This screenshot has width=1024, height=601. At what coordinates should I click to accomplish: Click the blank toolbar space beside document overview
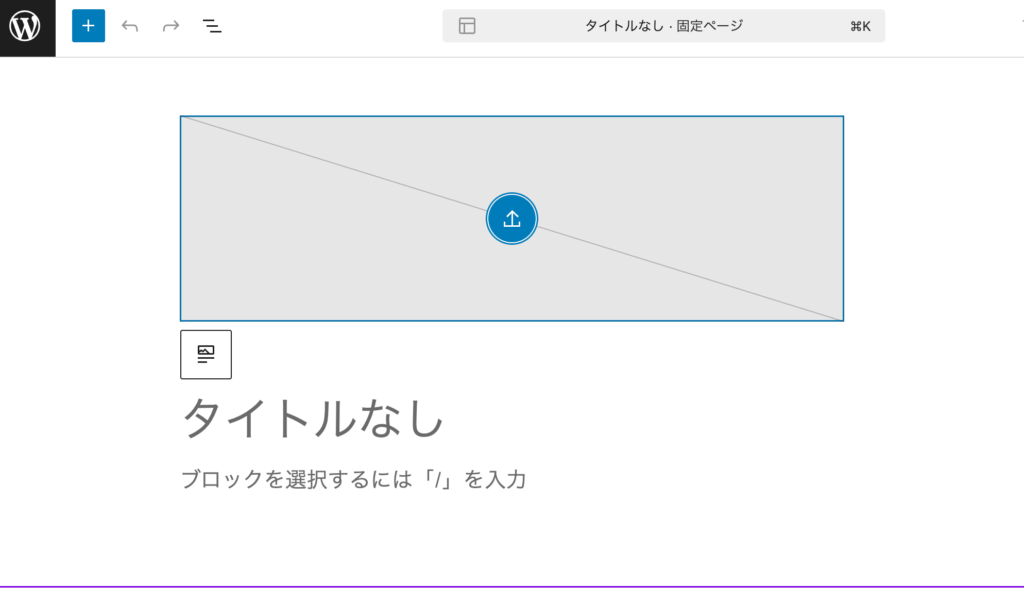[x=330, y=26]
